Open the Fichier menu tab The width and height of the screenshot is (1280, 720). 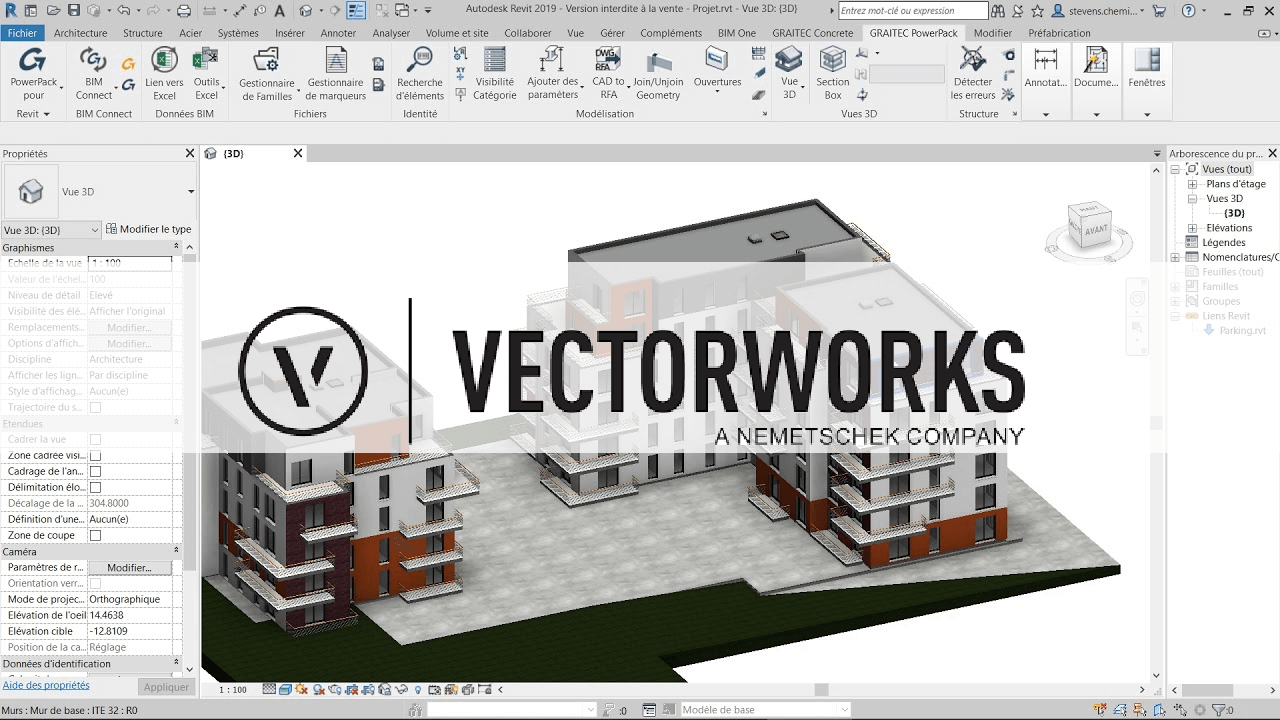pyautogui.click(x=21, y=33)
